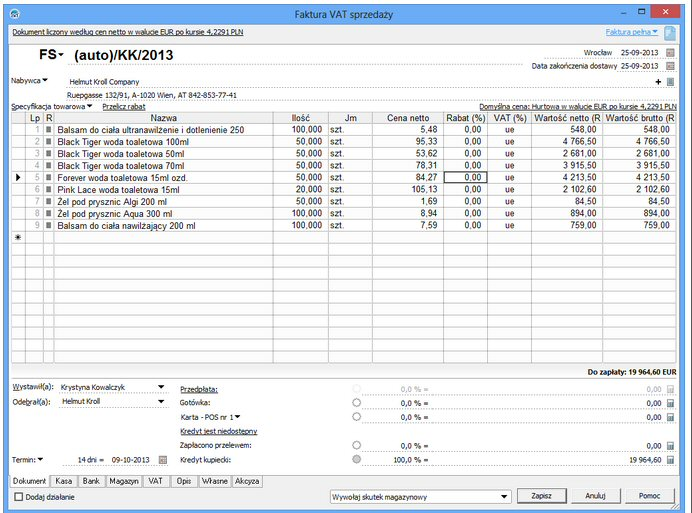Select the Zapłacono przelewem radio button
The height and width of the screenshot is (513, 692).
(x=357, y=445)
